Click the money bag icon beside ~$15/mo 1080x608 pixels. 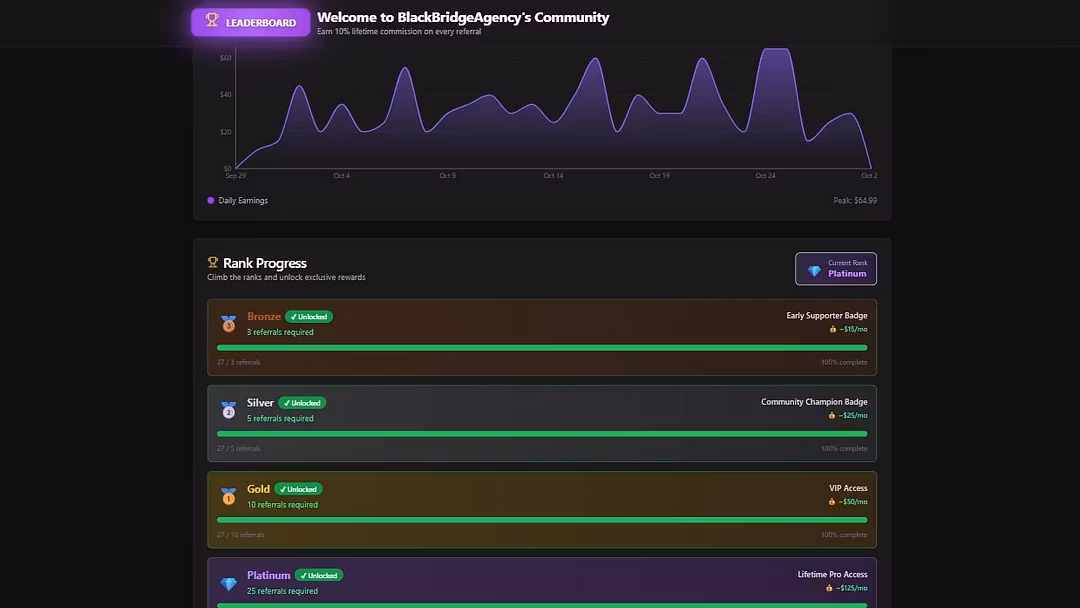832,329
